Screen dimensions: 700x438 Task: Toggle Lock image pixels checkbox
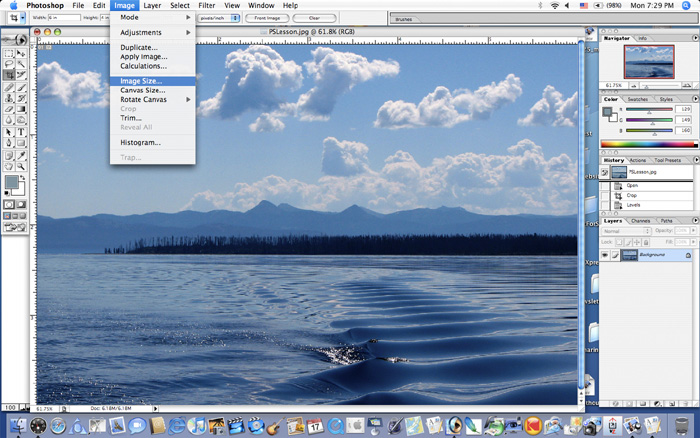628,242
